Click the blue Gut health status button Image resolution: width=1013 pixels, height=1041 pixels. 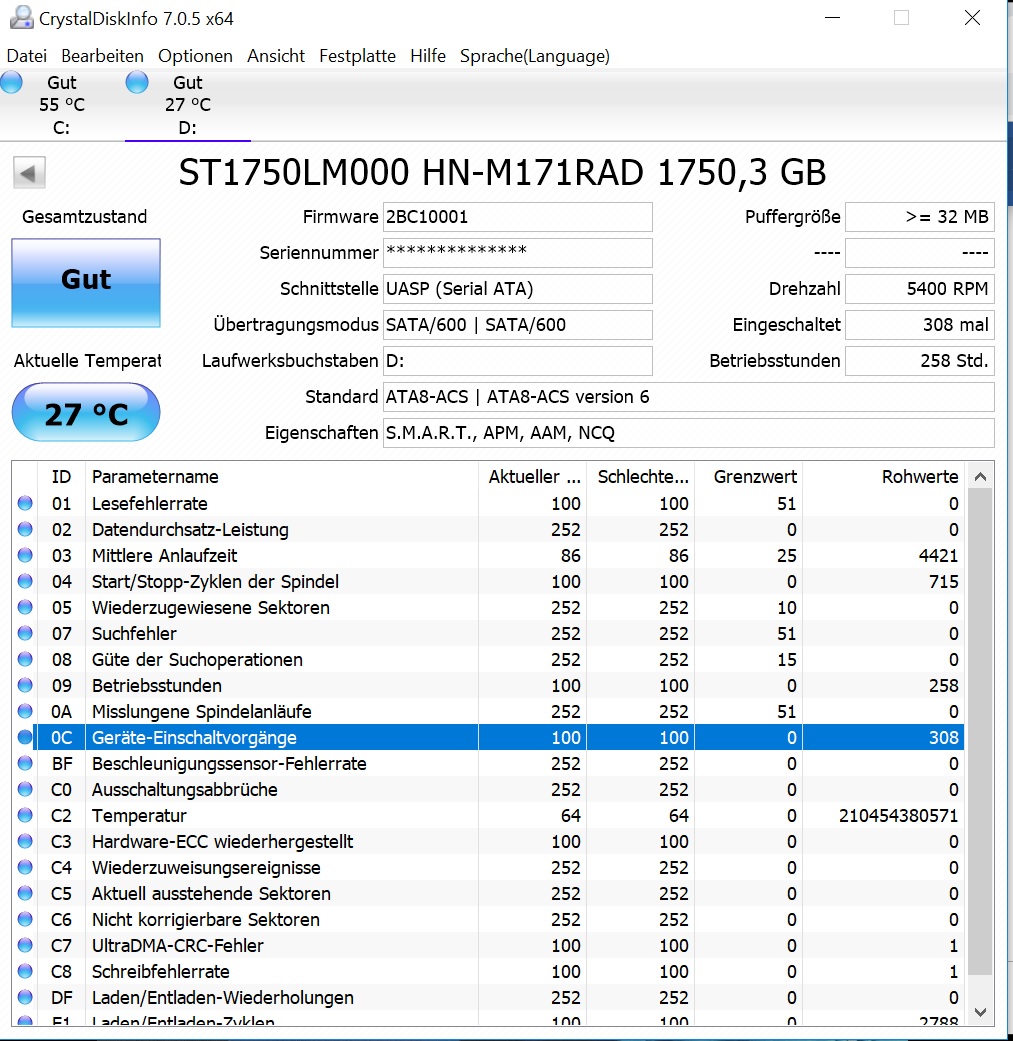[x=85, y=283]
